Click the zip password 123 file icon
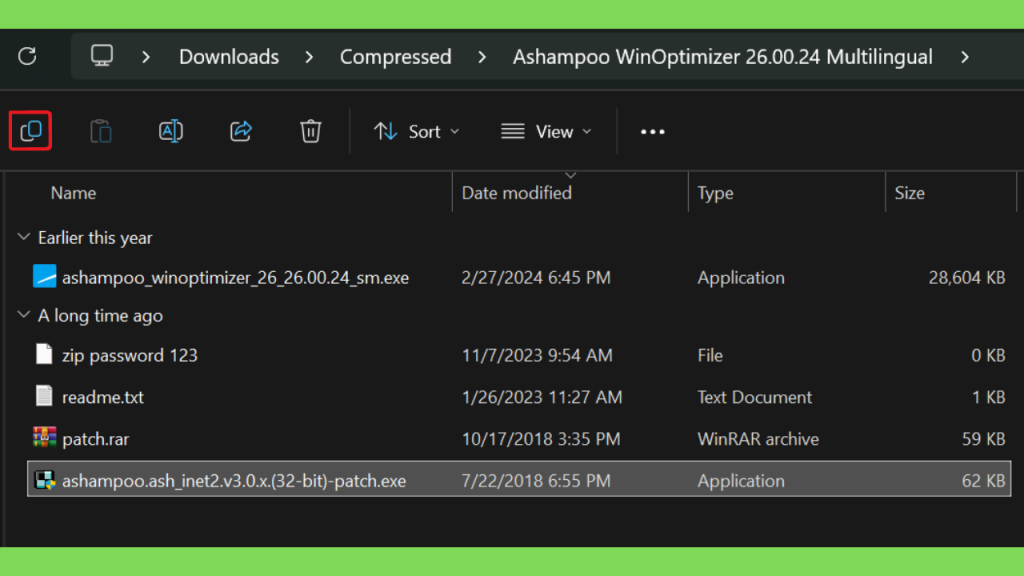Image resolution: width=1024 pixels, height=576 pixels. pos(44,354)
